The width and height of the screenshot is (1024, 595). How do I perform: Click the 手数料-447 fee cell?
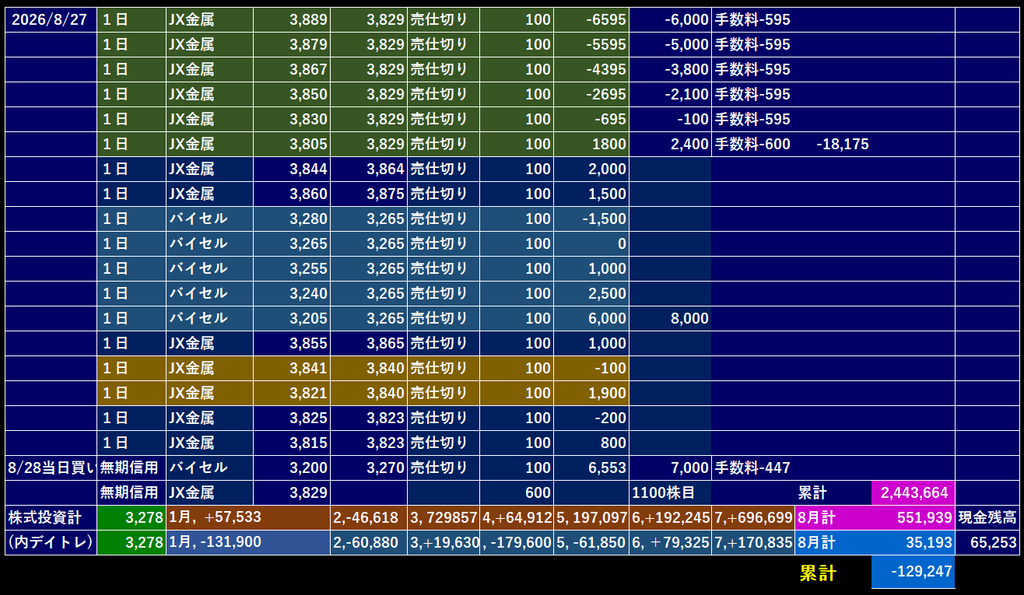(x=753, y=468)
